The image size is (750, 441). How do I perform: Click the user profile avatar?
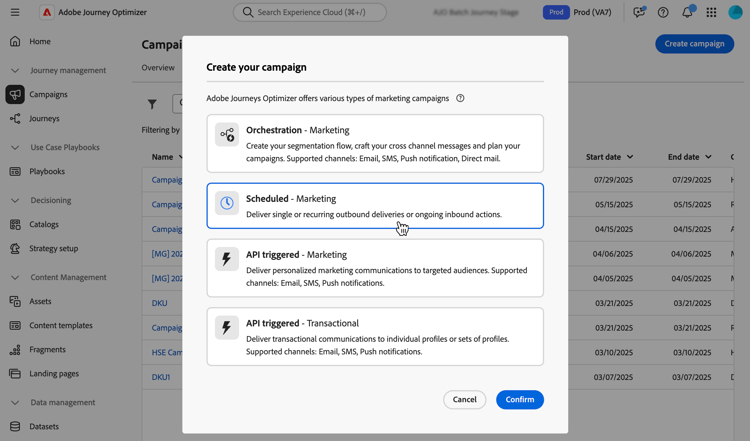pos(735,13)
